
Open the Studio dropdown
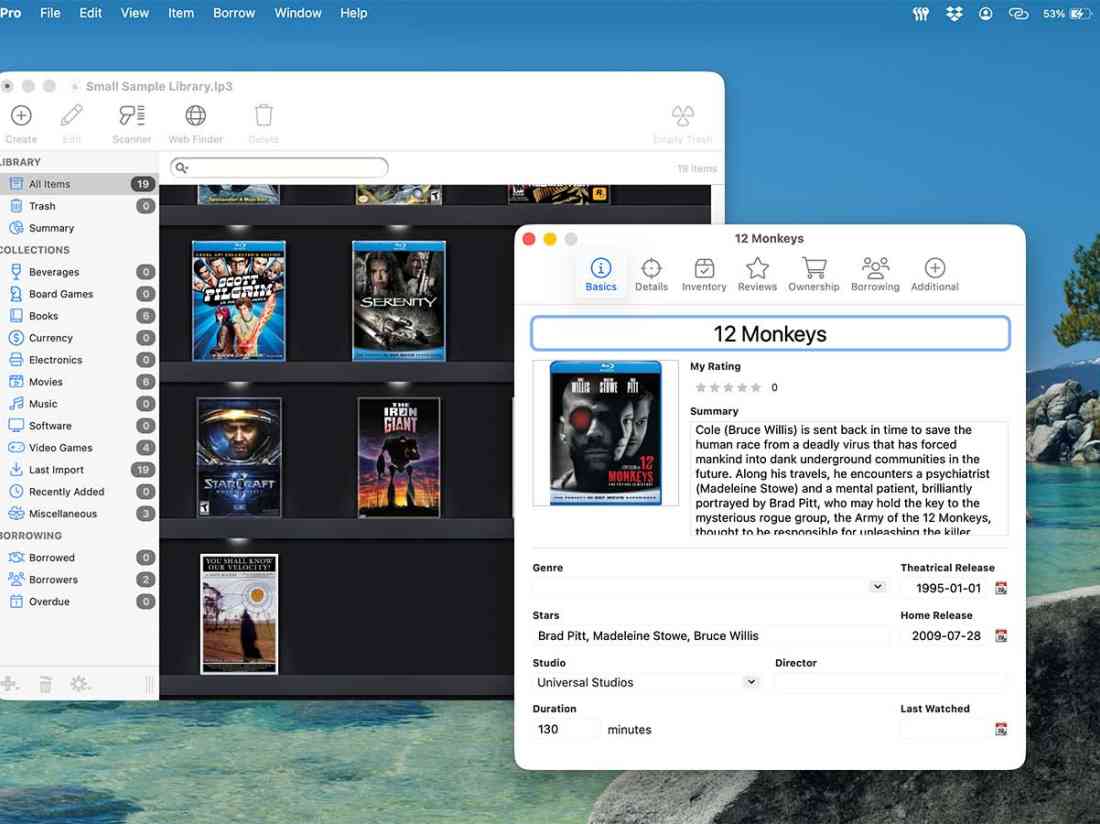pyautogui.click(x=749, y=682)
